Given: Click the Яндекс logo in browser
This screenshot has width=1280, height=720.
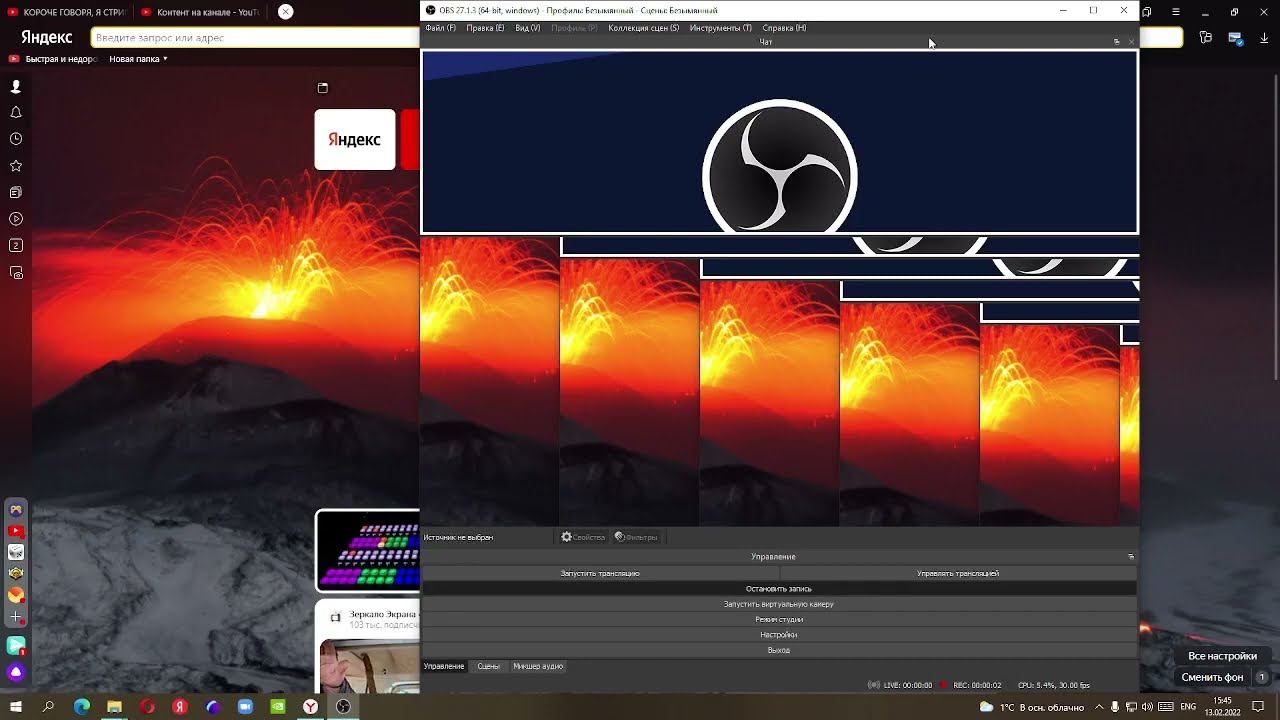Looking at the screenshot, I should pos(47,38).
